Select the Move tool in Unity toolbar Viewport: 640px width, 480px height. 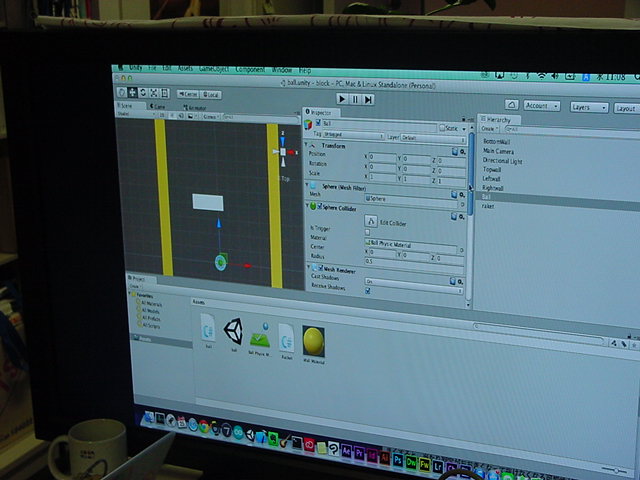pyautogui.click(x=132, y=93)
